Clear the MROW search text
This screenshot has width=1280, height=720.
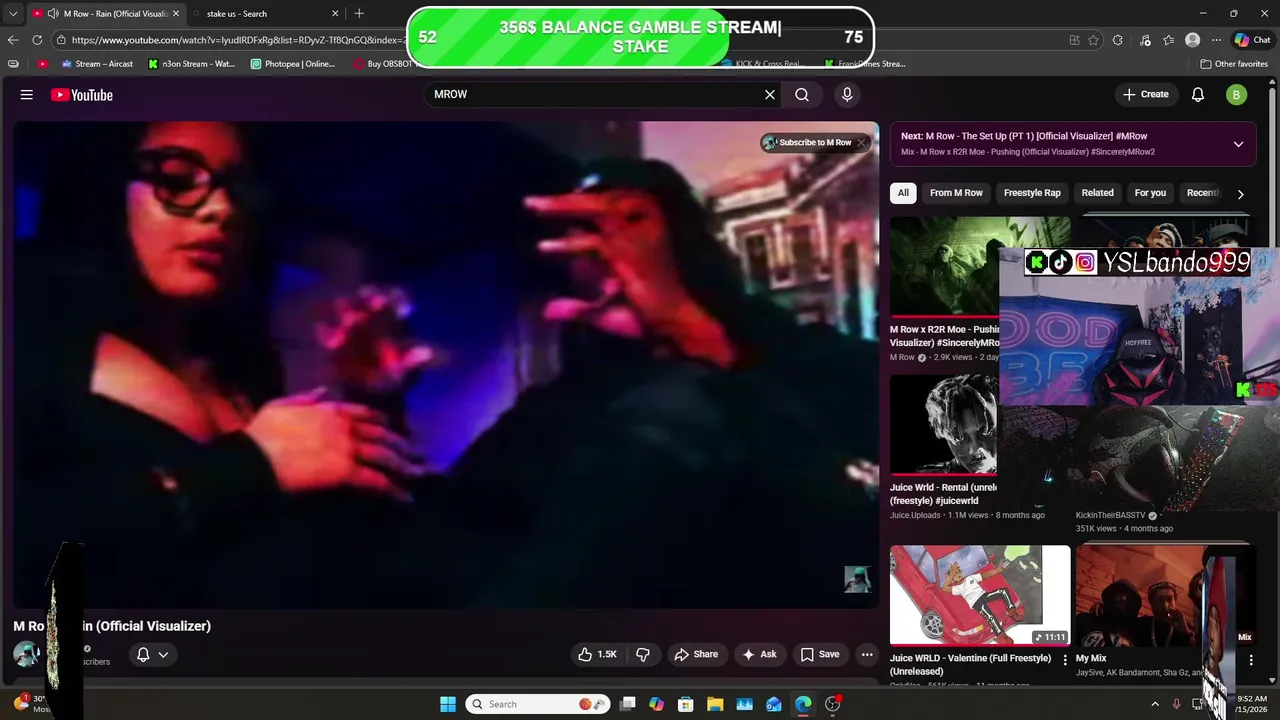coord(770,94)
